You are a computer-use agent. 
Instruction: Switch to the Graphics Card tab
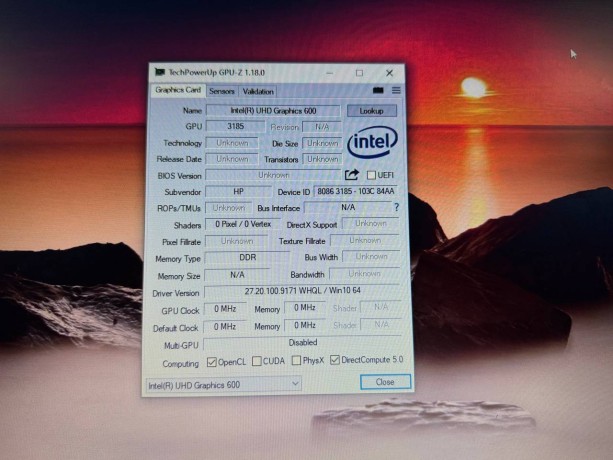click(178, 90)
